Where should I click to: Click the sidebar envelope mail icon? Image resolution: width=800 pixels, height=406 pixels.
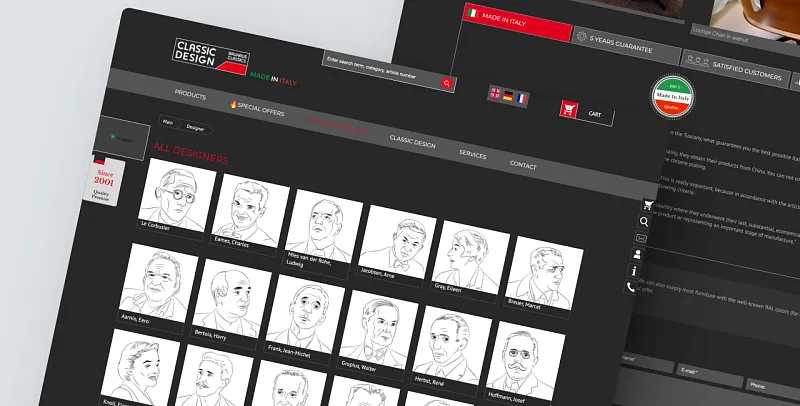[x=641, y=238]
